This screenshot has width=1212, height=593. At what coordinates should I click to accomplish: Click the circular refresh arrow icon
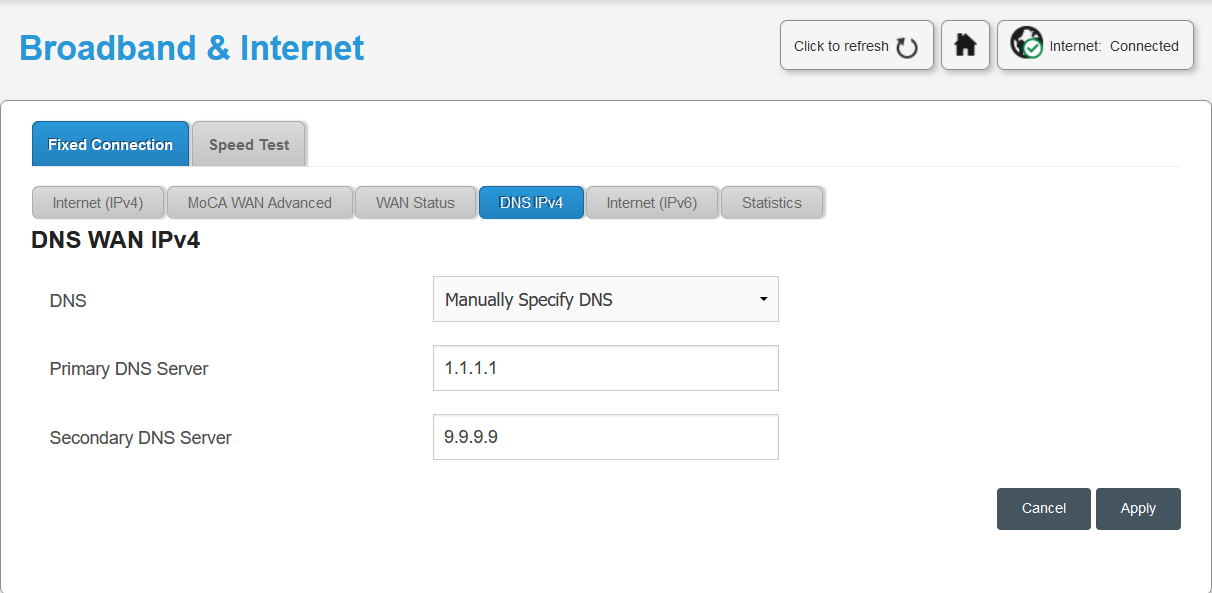tap(907, 47)
